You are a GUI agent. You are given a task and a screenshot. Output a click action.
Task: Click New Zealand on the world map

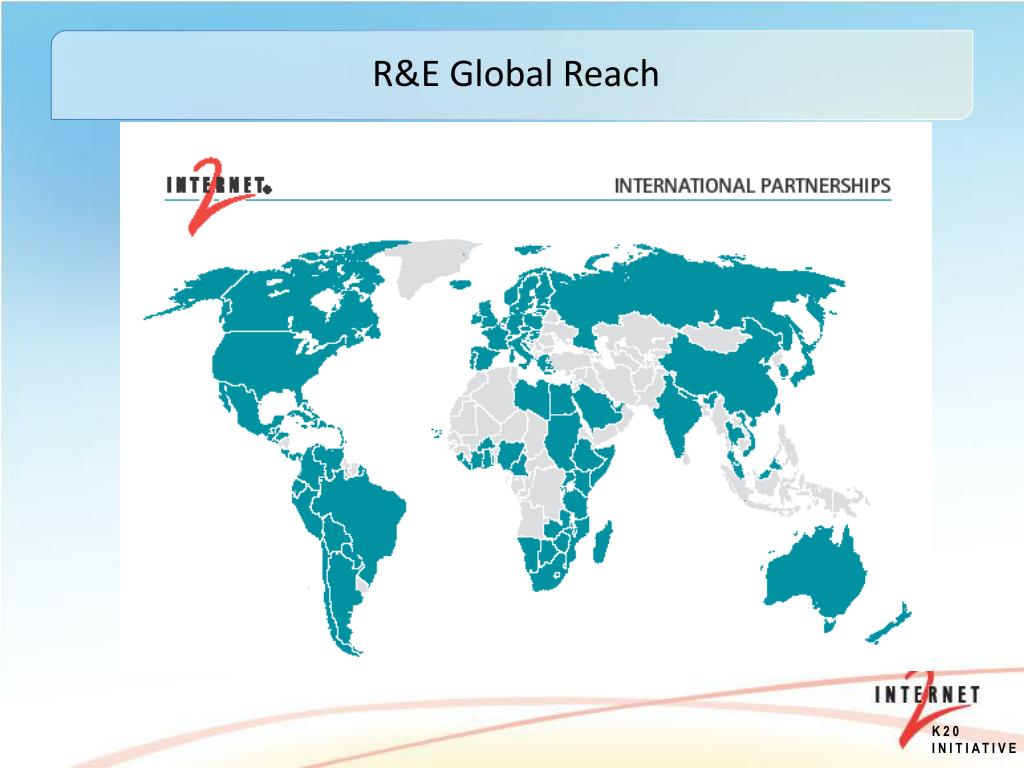point(890,624)
